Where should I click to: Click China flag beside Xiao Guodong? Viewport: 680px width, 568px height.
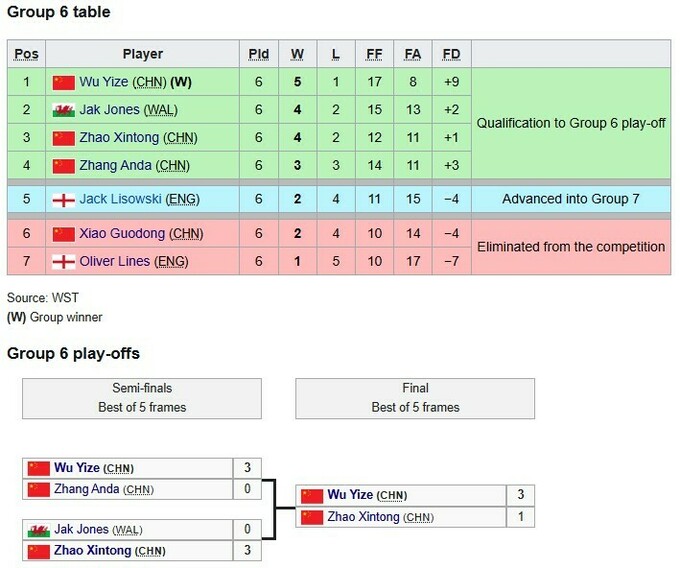point(64,234)
